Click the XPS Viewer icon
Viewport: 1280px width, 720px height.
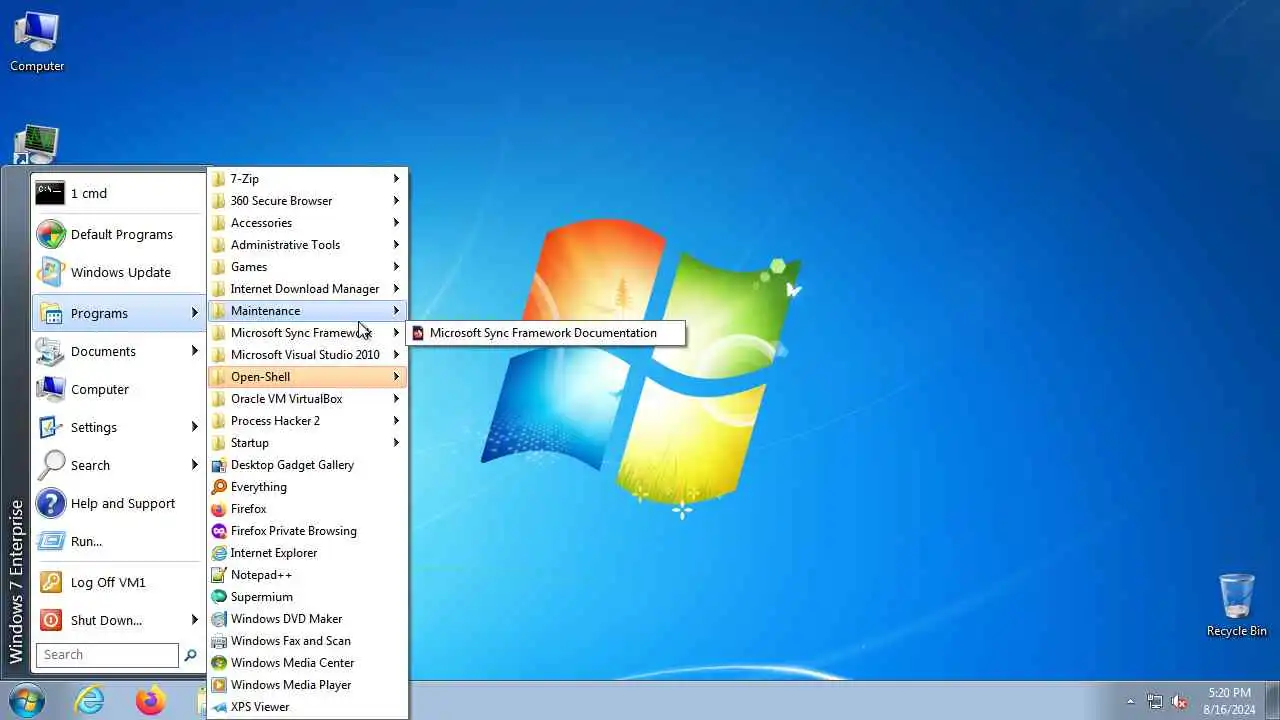219,707
